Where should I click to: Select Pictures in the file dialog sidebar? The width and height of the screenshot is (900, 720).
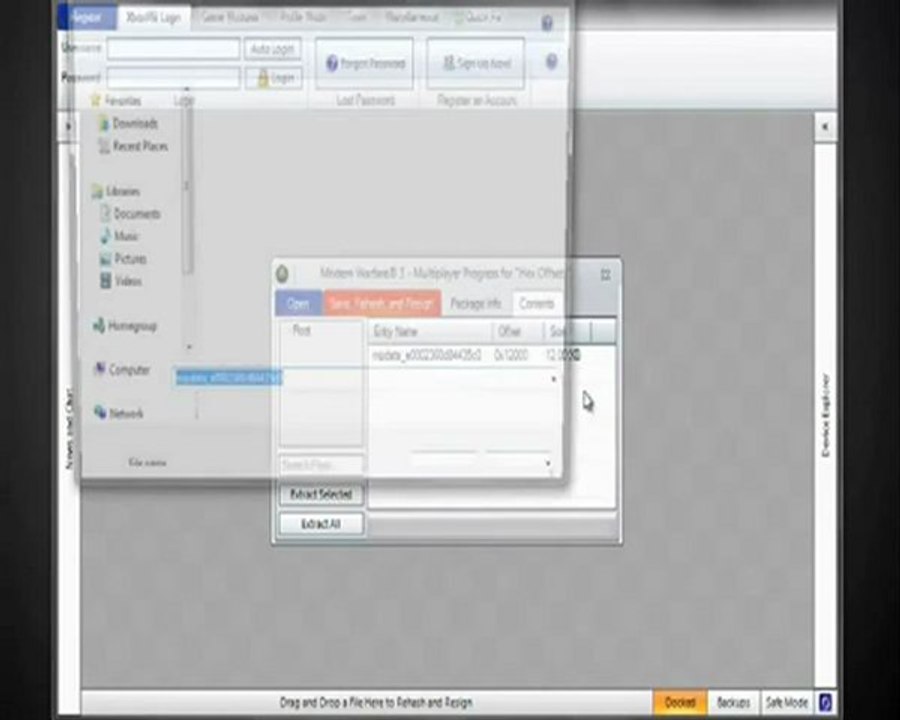pos(123,258)
